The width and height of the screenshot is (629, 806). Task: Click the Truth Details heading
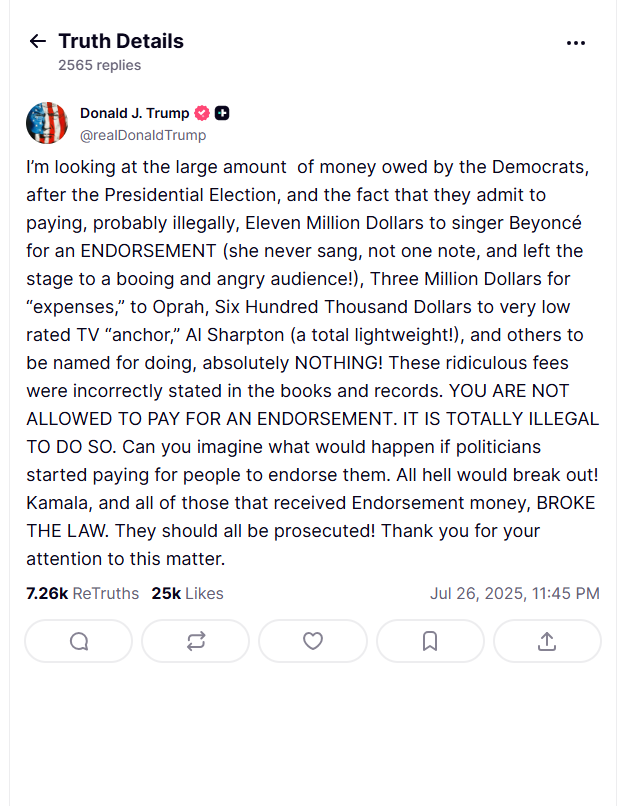point(121,41)
